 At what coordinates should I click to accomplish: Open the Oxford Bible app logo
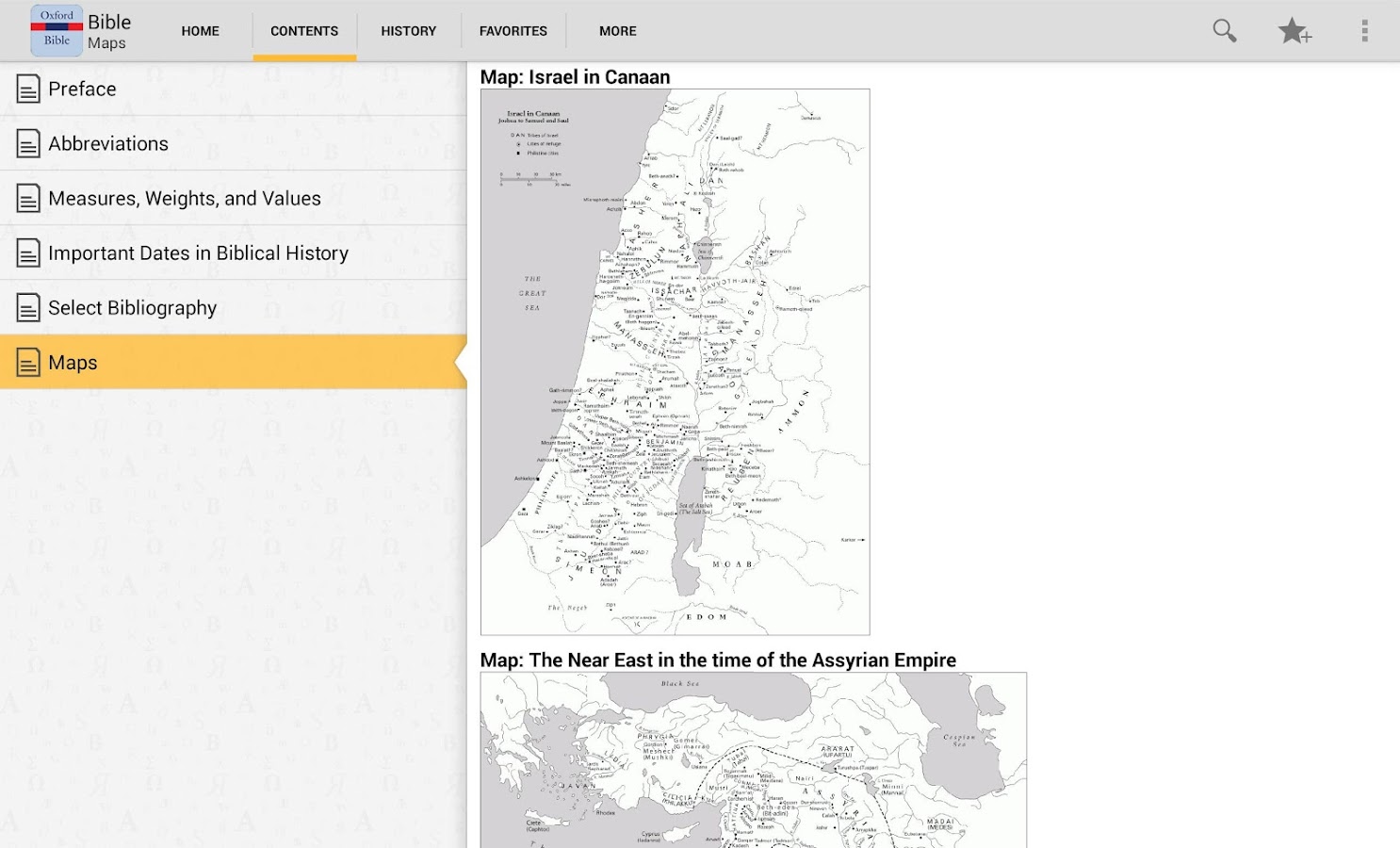click(57, 30)
